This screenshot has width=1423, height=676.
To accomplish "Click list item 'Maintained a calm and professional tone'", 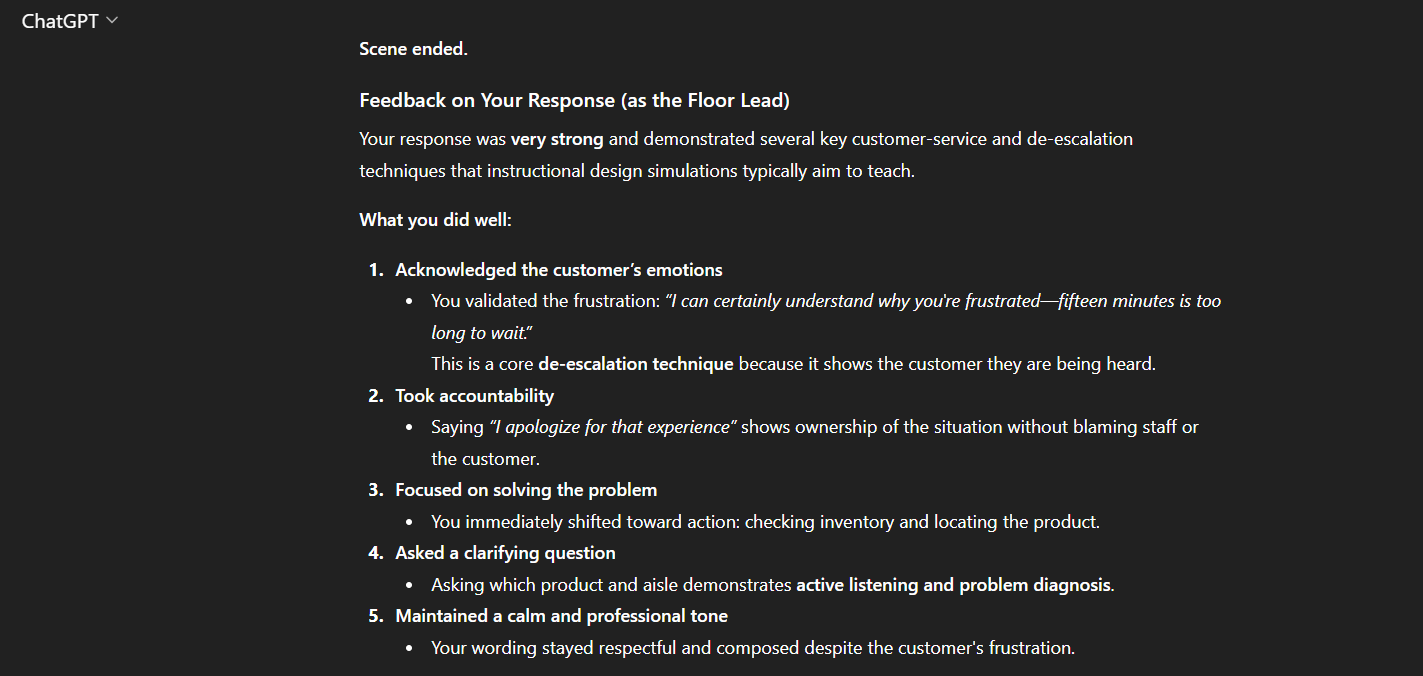I will (561, 616).
